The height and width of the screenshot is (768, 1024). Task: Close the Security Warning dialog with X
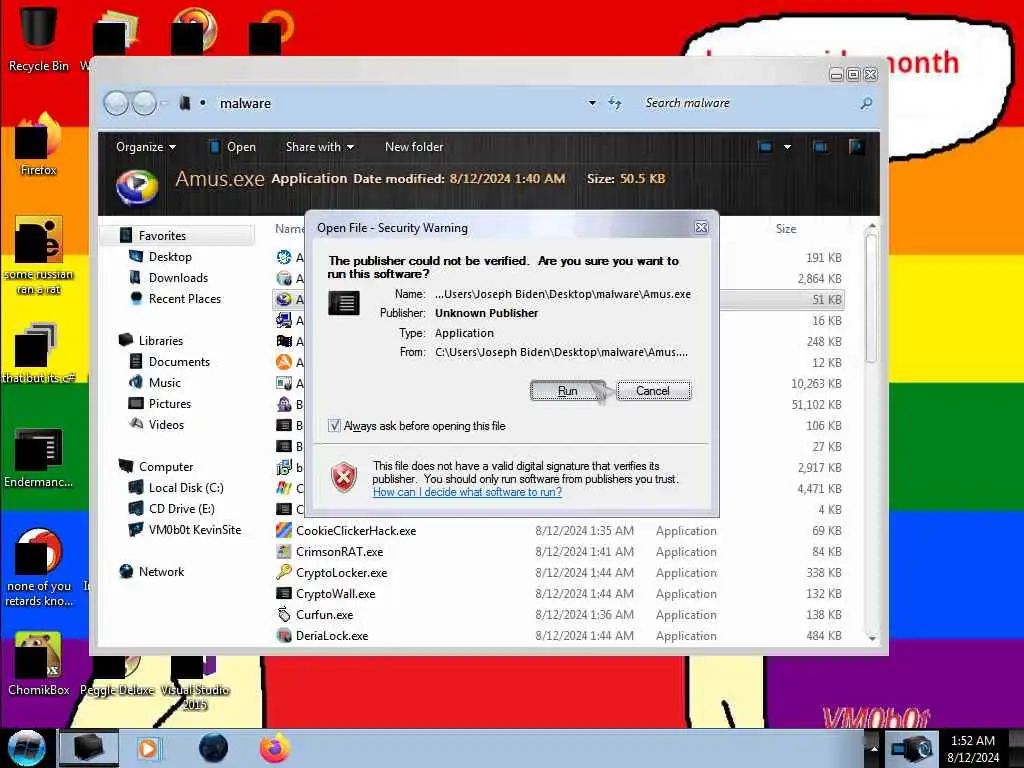[701, 227]
